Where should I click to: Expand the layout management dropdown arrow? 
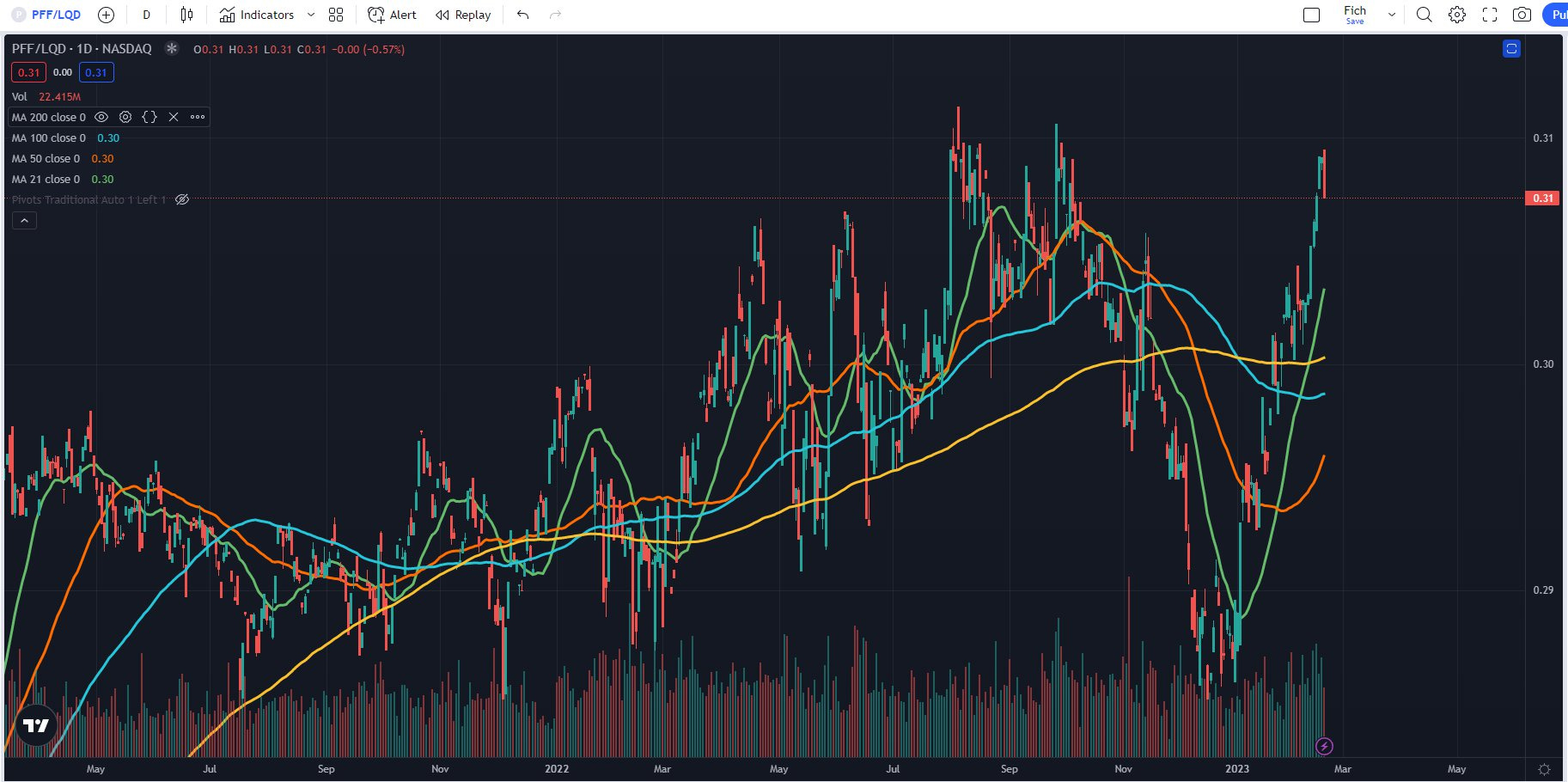coord(1392,15)
